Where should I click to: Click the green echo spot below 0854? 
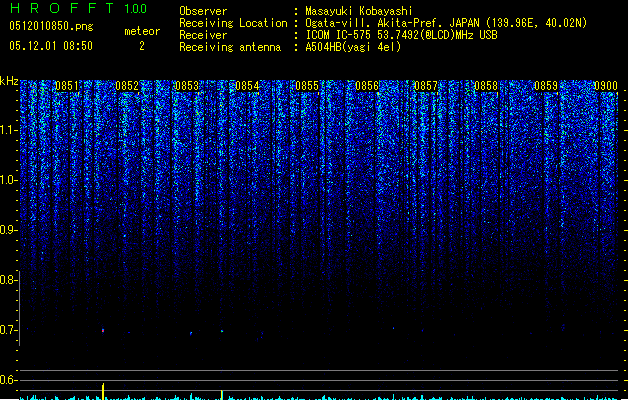222,331
